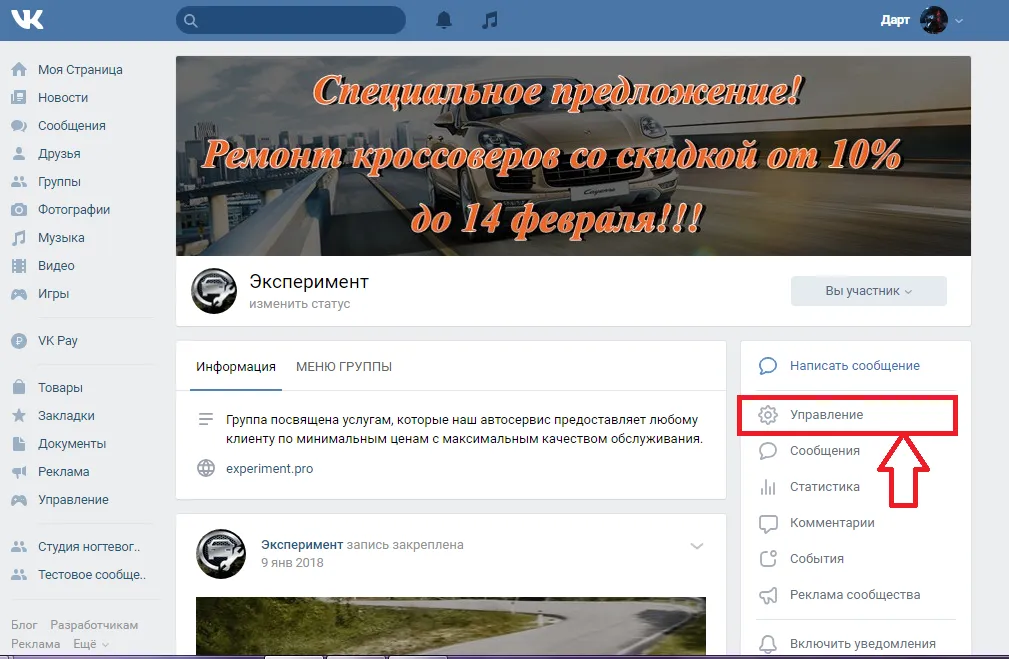Click the Видео film icon
The image size is (1009, 659).
coord(19,265)
